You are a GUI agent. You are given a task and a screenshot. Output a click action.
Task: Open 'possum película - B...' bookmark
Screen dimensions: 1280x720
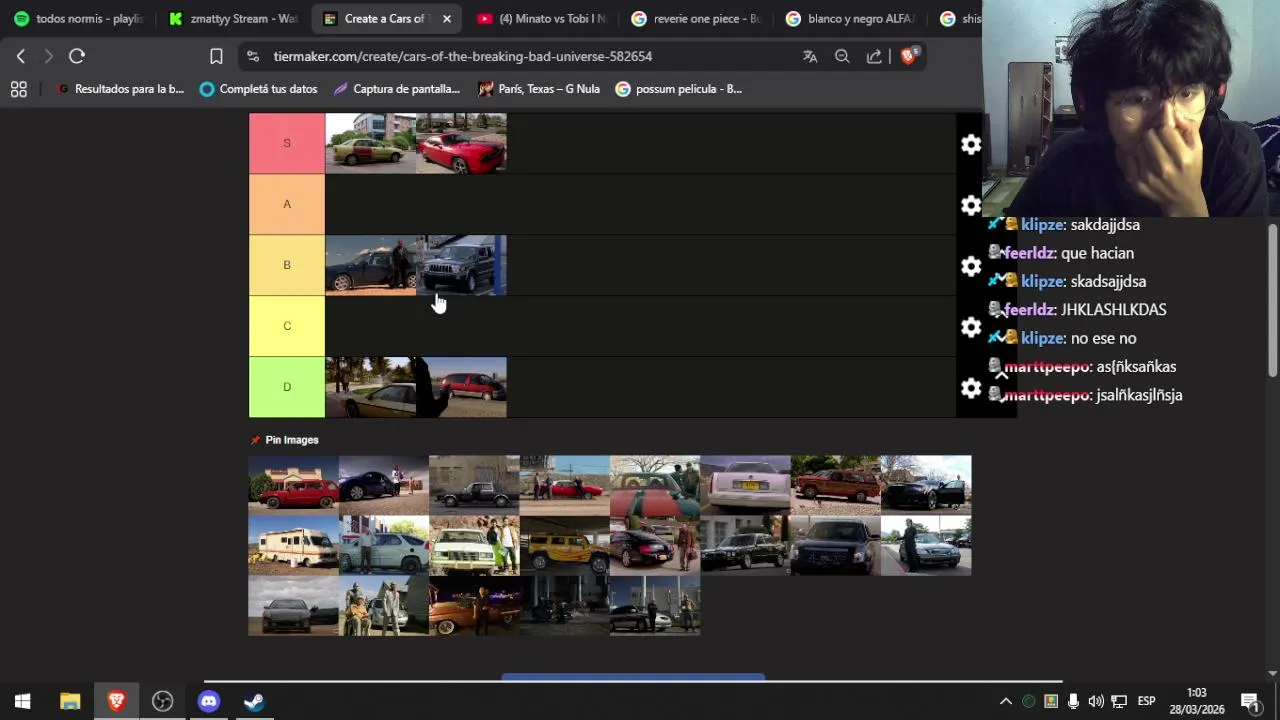point(679,89)
